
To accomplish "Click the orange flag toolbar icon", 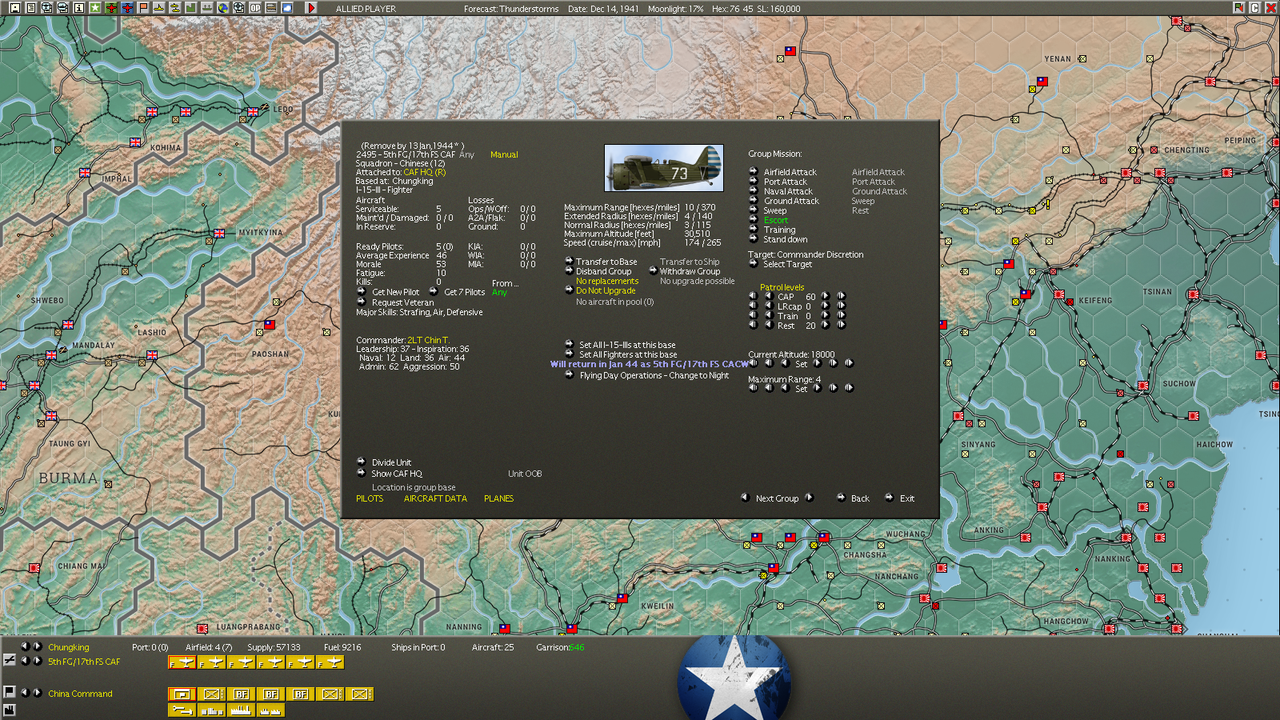I will 143,8.
